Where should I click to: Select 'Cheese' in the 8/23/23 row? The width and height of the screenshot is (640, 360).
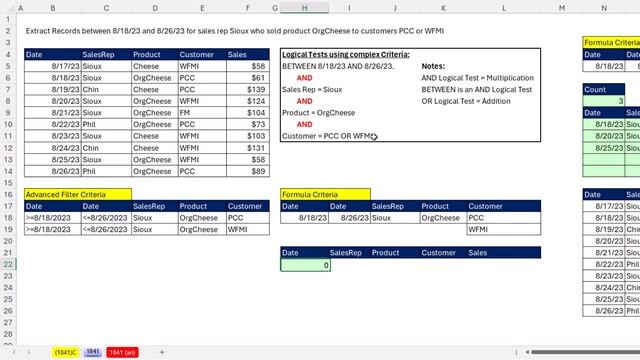click(x=155, y=136)
